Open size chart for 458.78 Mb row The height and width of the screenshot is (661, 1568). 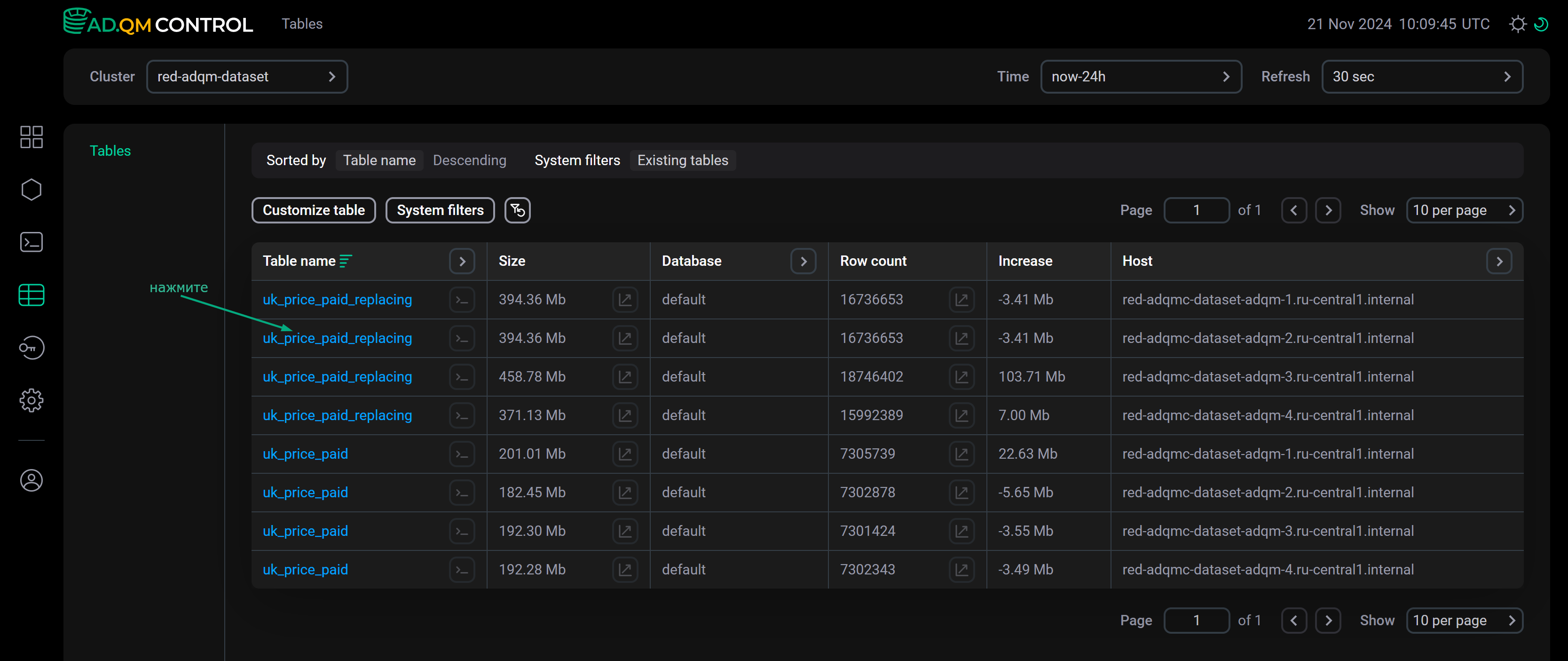coord(624,376)
